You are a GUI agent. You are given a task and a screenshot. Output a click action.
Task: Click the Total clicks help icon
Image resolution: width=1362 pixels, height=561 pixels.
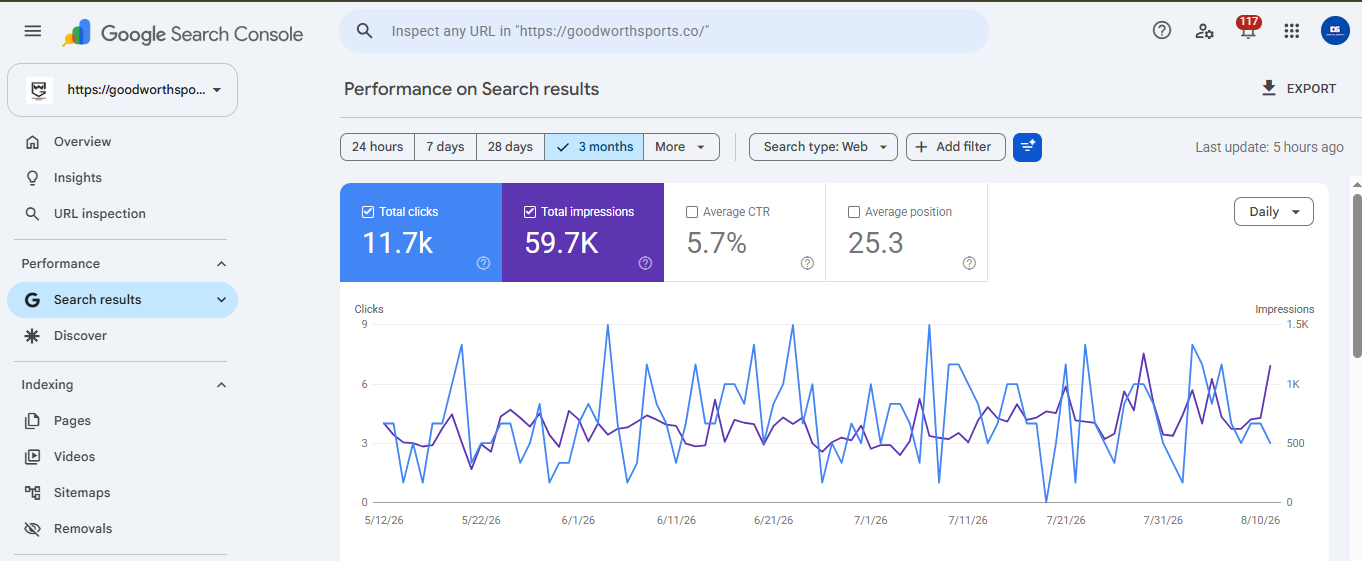point(484,263)
